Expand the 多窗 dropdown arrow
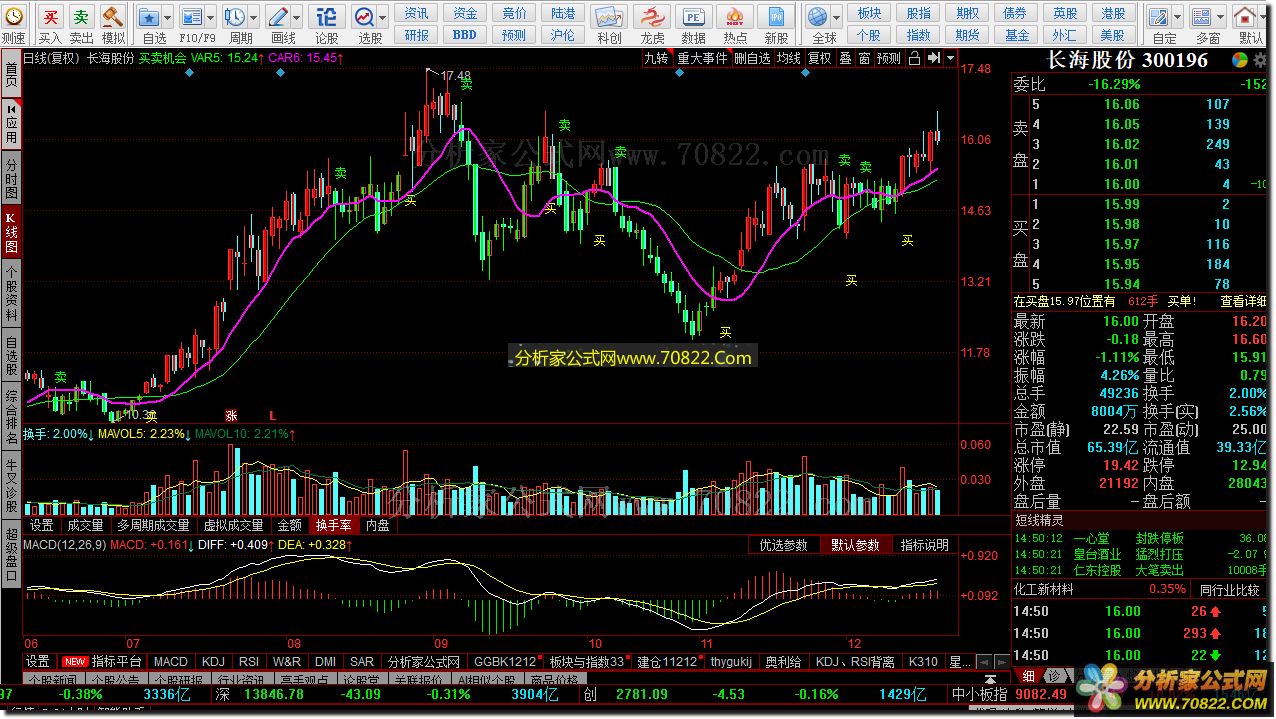The height and width of the screenshot is (719, 1276). [x=1222, y=17]
